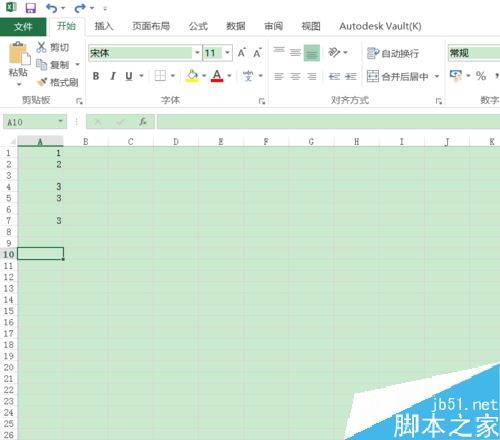Viewport: 500px width, 440px height.
Task: Select column A header
Action: point(40,141)
